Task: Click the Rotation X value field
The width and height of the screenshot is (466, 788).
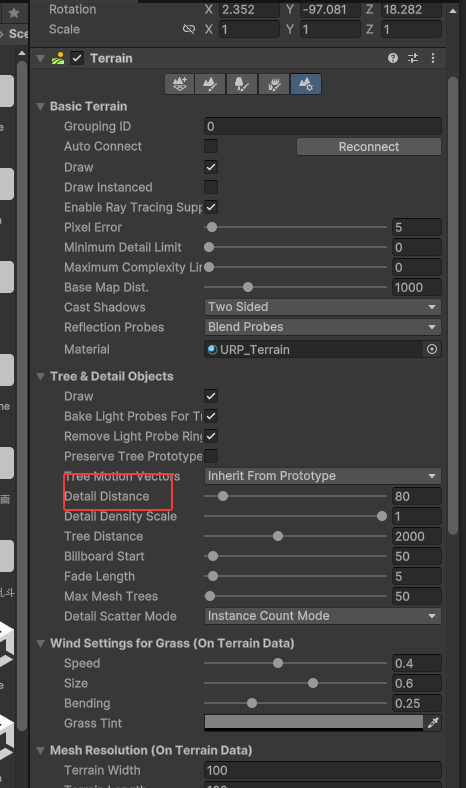Action: click(249, 10)
